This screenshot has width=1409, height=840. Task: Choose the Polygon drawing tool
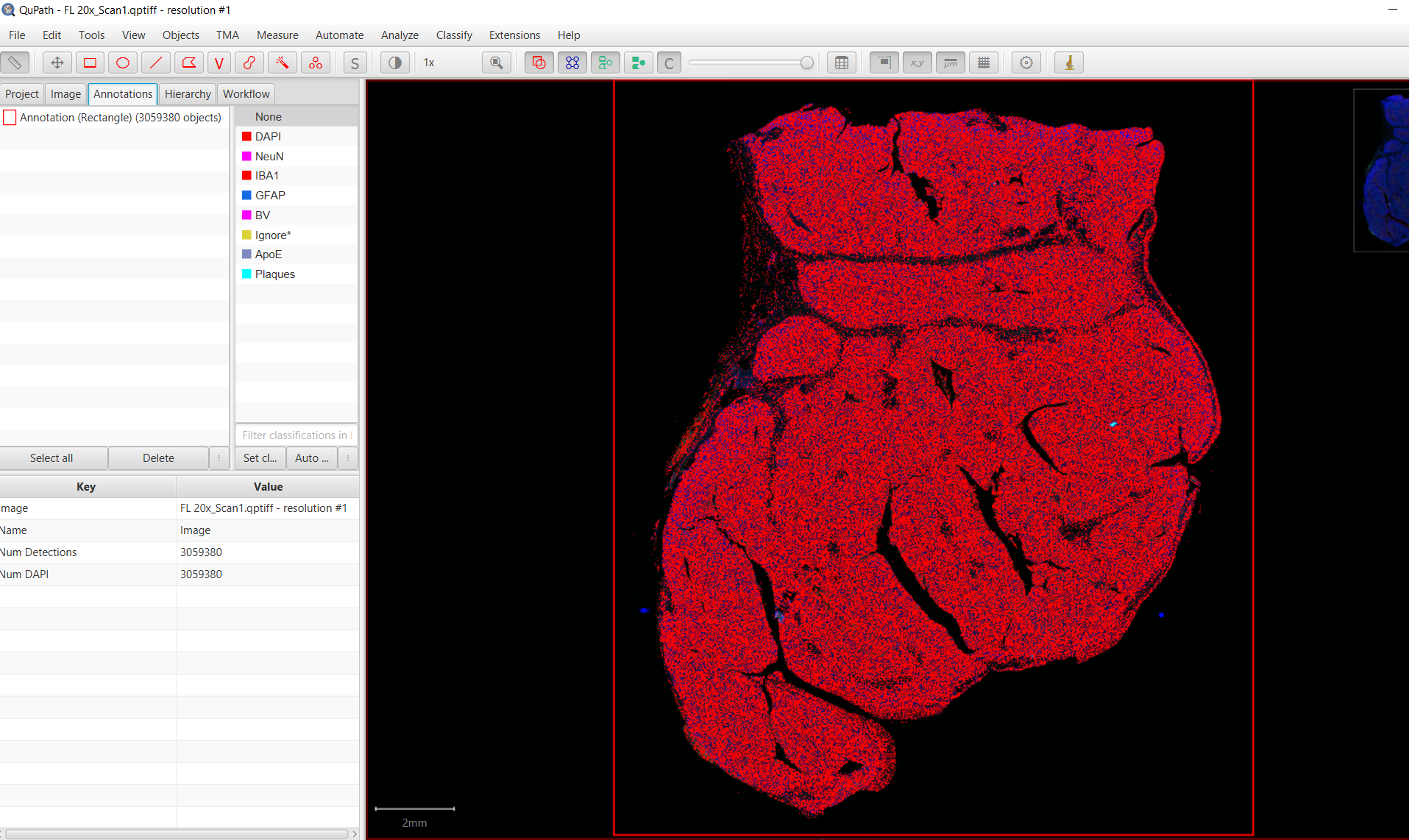pyautogui.click(x=189, y=63)
